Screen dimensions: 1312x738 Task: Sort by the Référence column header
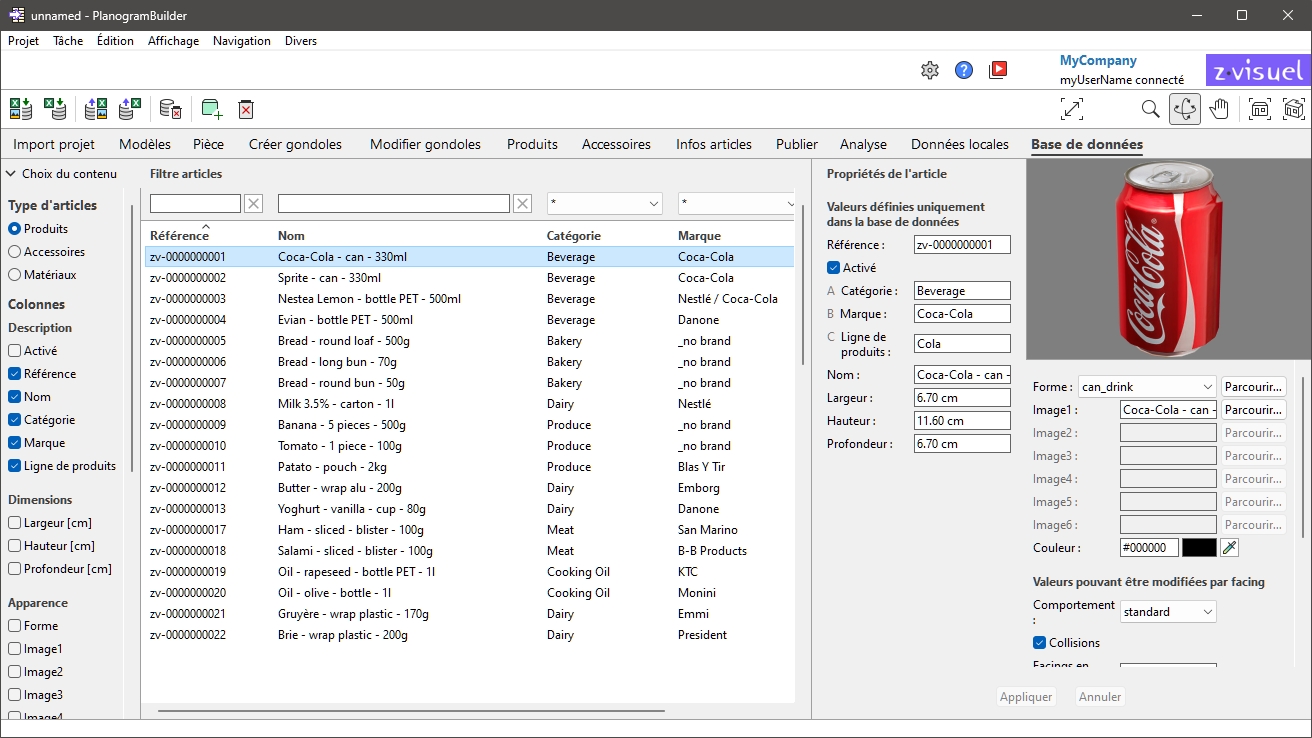pos(179,236)
